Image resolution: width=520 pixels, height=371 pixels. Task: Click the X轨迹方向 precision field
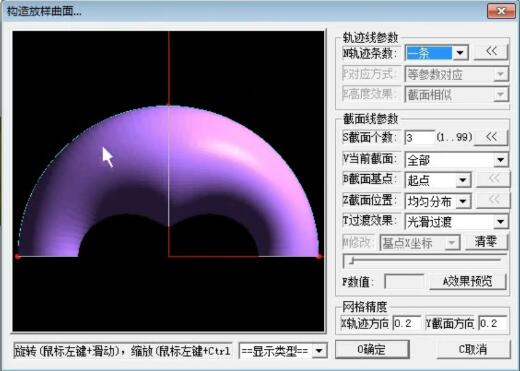click(x=407, y=323)
